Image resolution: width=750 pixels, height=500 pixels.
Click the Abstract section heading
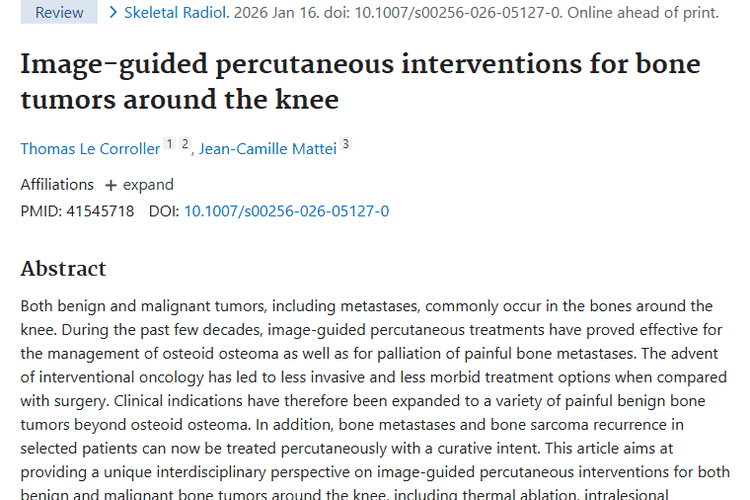click(63, 269)
